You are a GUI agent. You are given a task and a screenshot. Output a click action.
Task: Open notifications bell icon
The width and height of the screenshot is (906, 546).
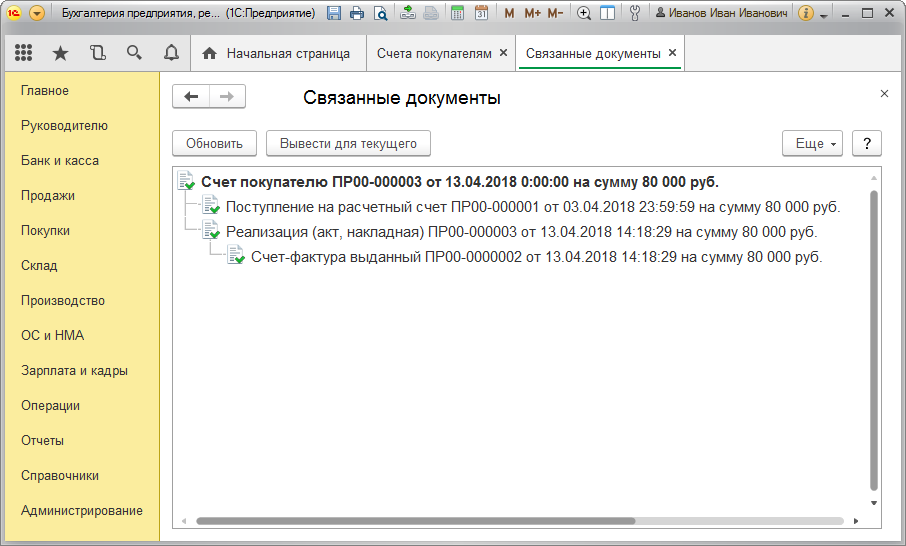tap(171, 54)
